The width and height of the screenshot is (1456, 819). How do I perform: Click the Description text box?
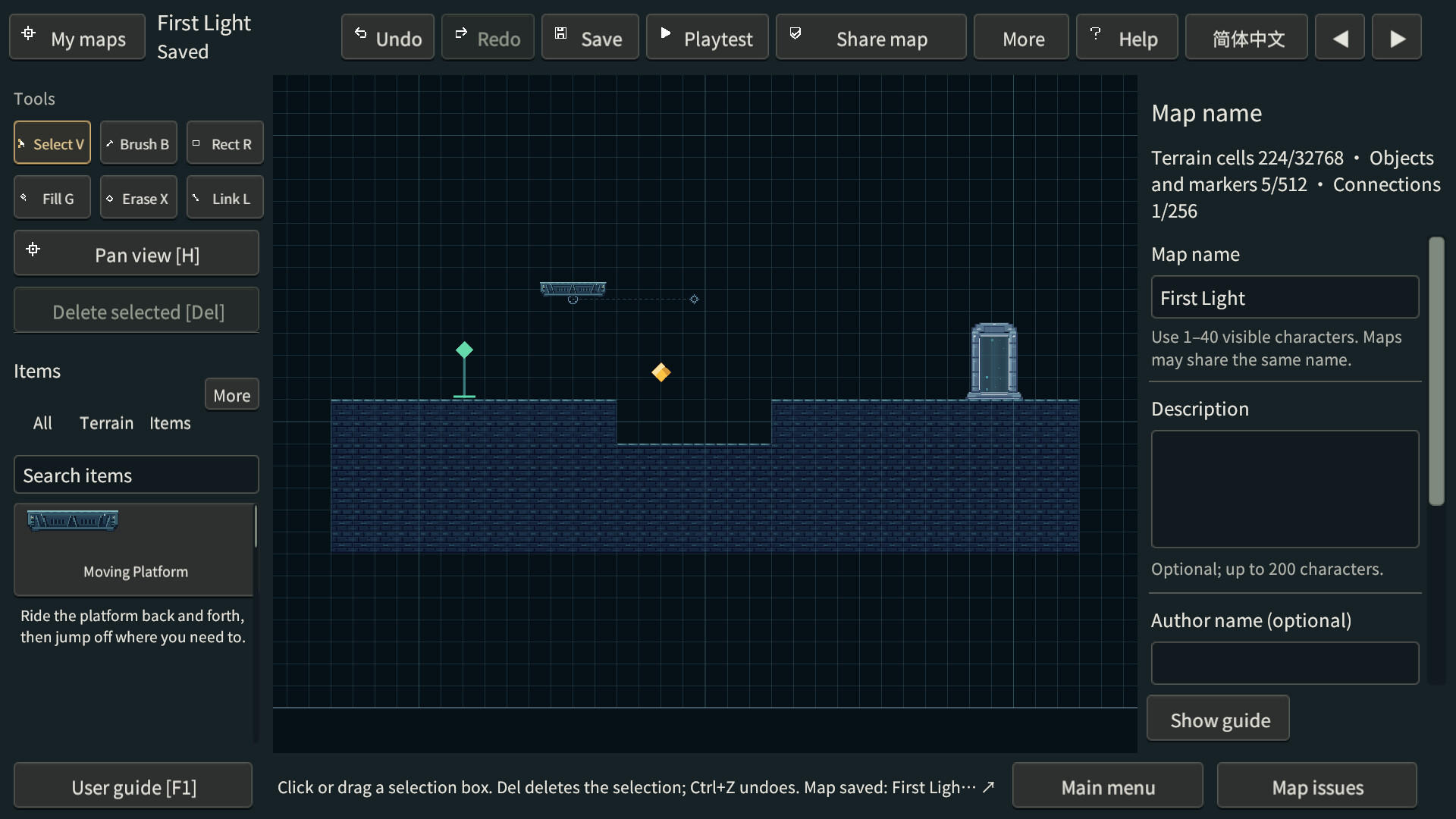(1285, 489)
